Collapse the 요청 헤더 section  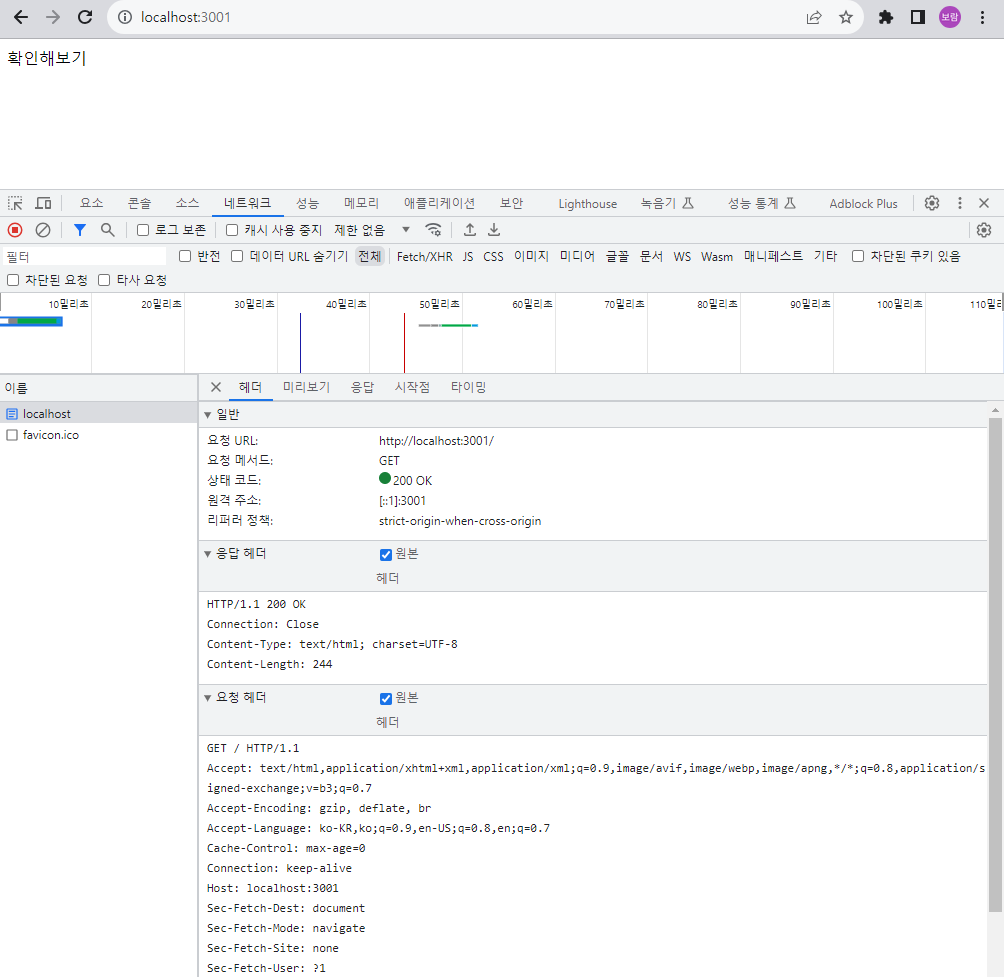coord(207,698)
